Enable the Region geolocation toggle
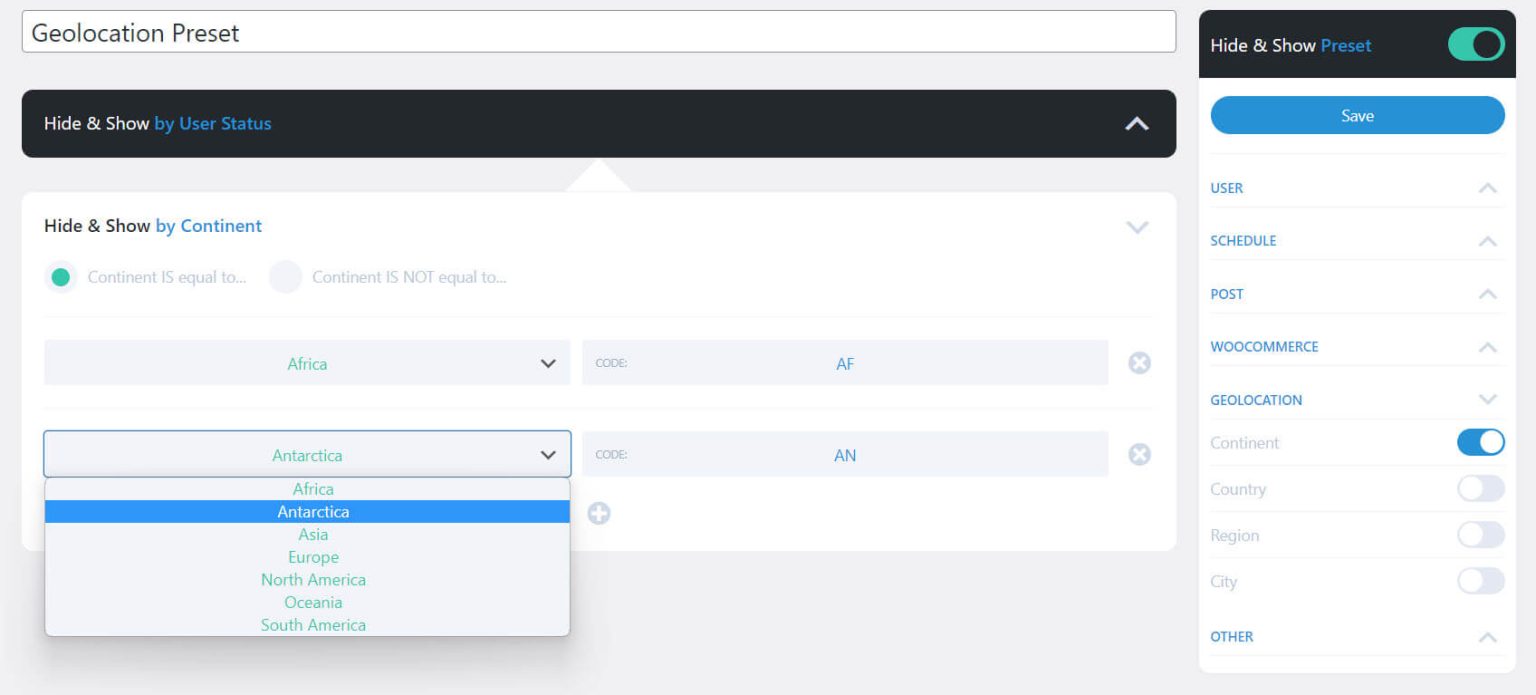1536x695 pixels. 1479,535
